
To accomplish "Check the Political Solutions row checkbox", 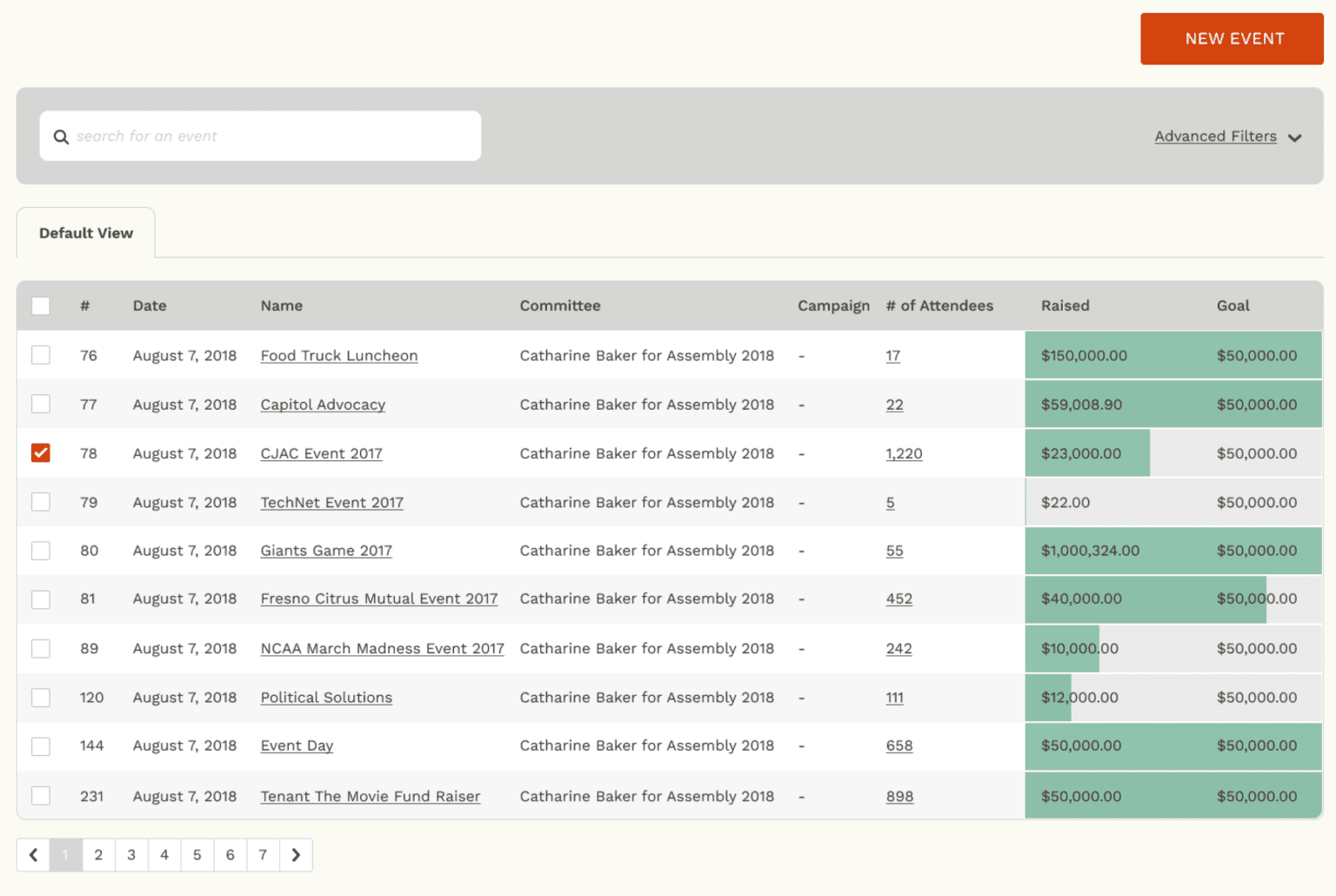I will pos(41,698).
